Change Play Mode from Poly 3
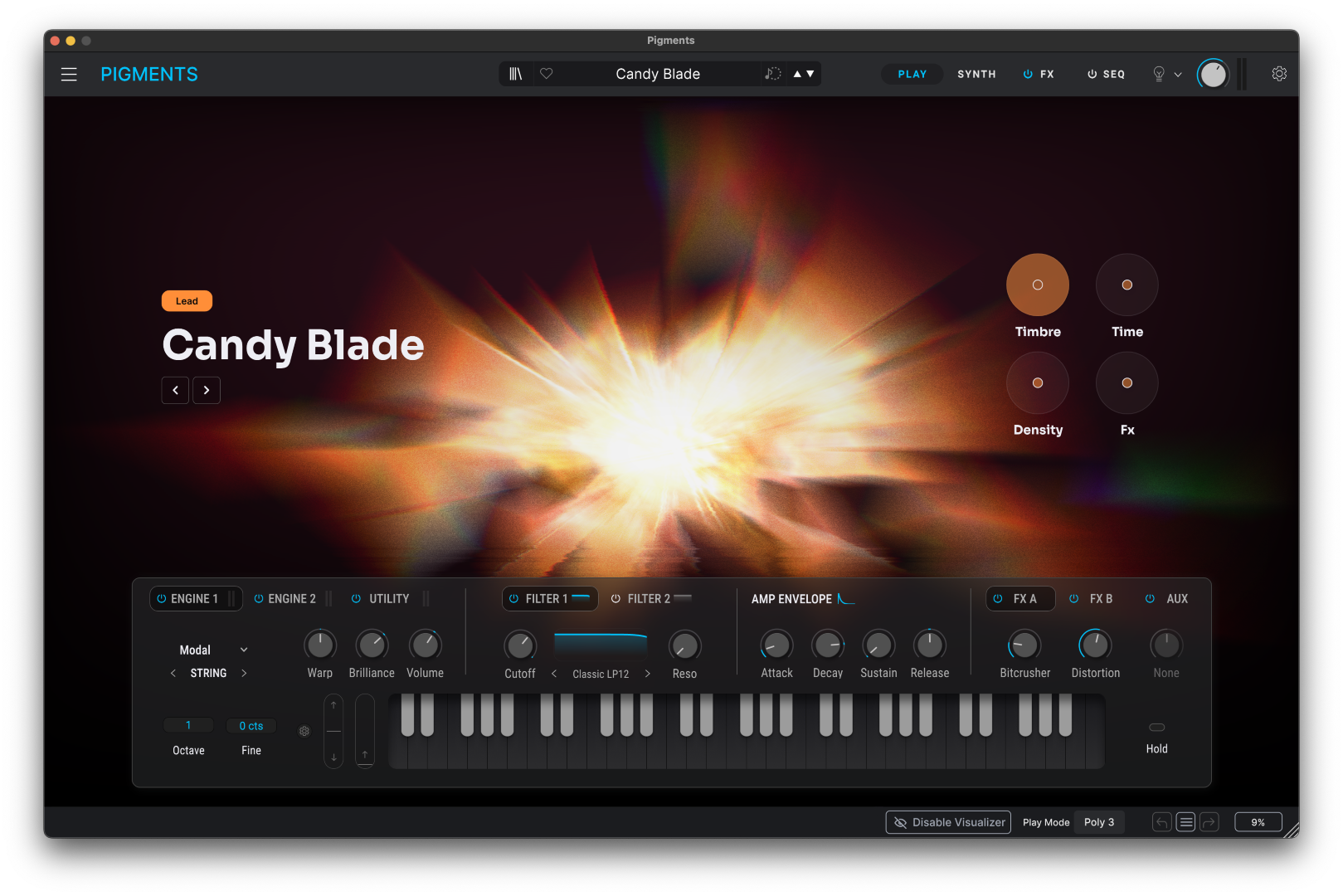The height and width of the screenshot is (896, 1343). point(1099,821)
